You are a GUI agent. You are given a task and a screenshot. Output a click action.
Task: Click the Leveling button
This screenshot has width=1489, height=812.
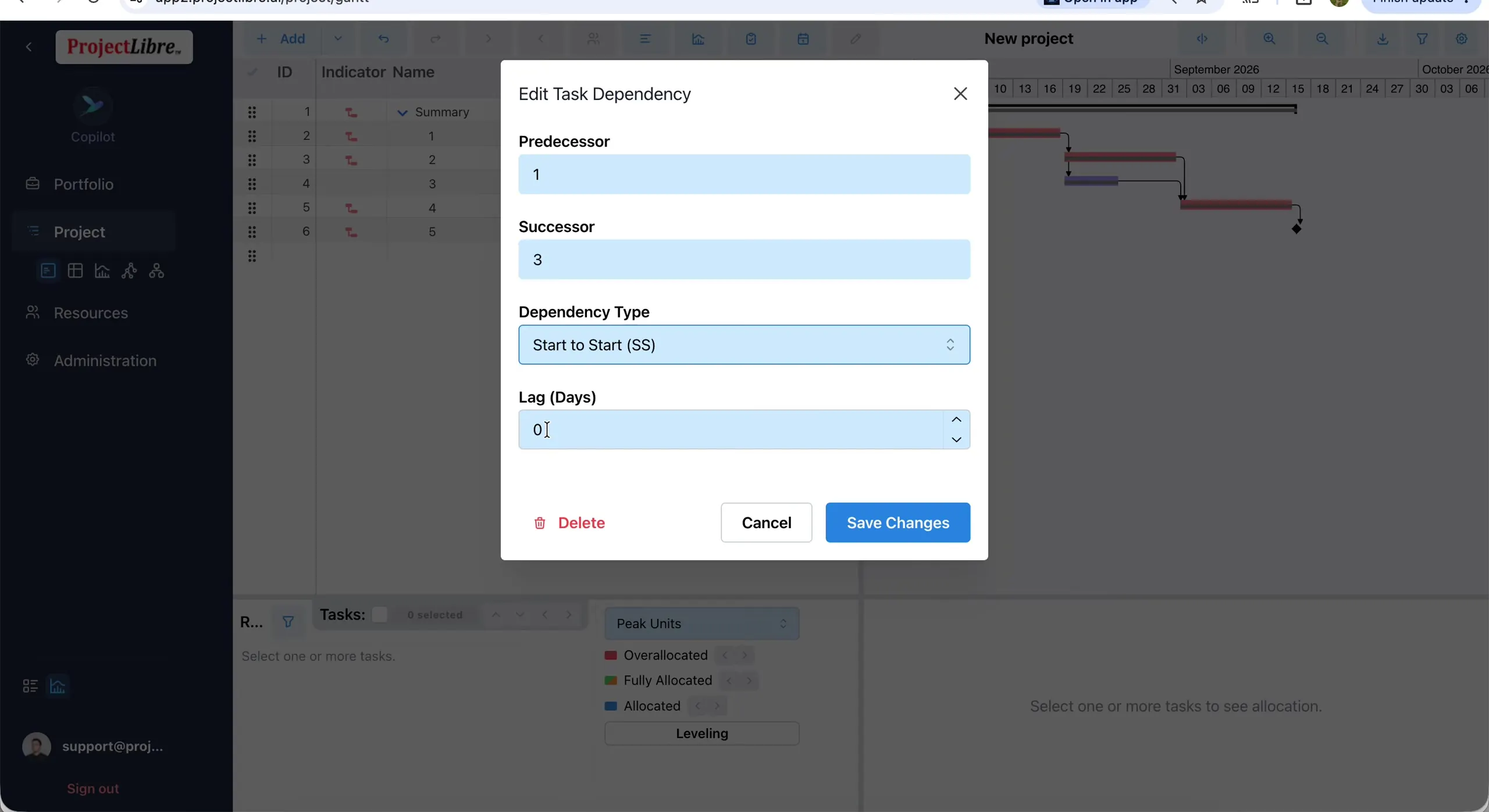[701, 733]
